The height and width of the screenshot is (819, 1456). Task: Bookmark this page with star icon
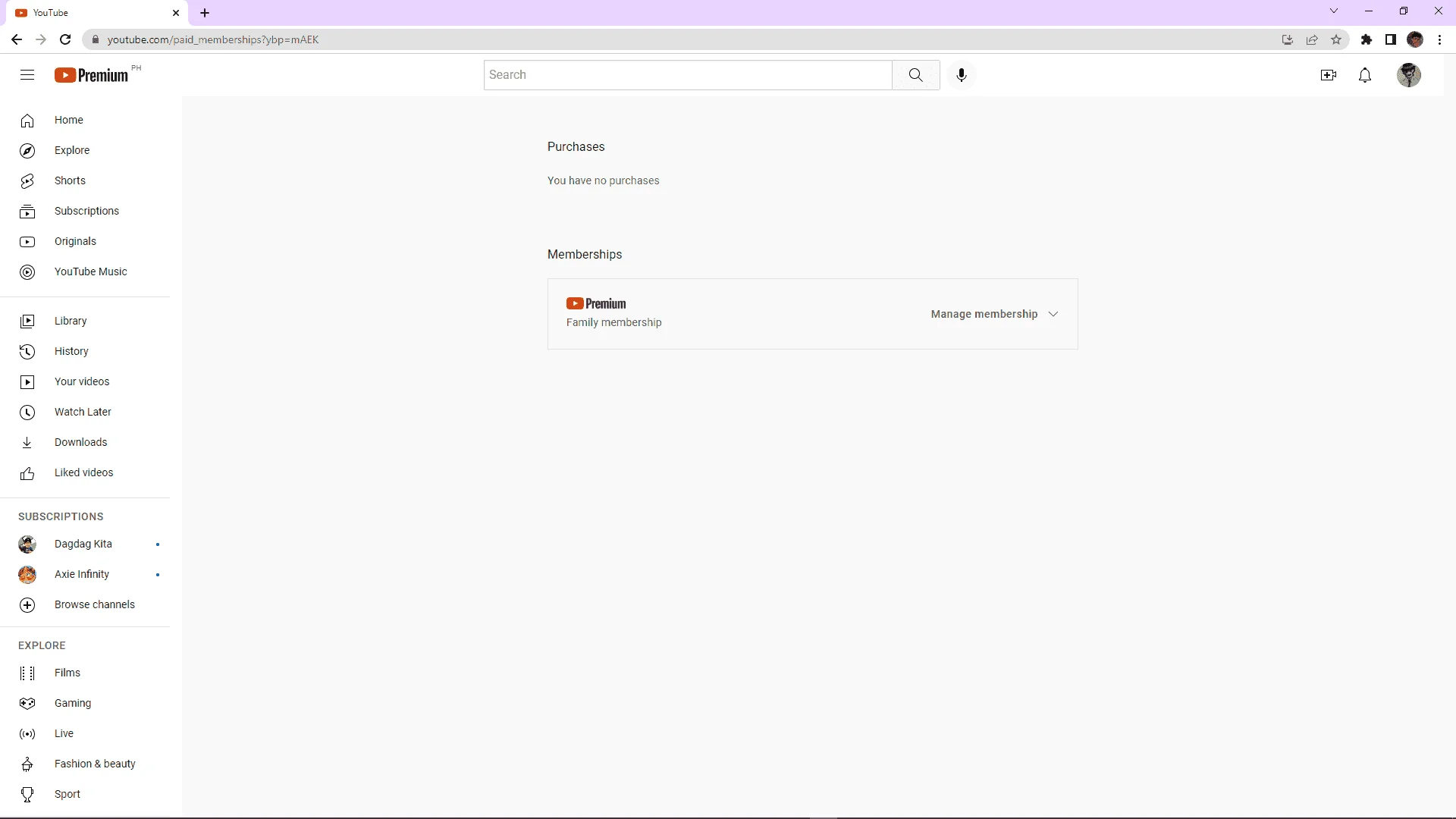pos(1336,39)
